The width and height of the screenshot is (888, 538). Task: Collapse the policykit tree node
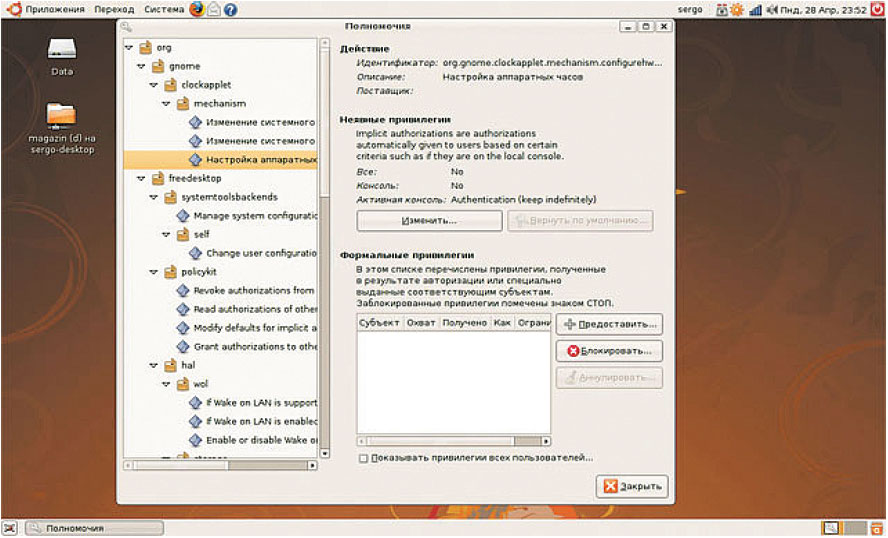[x=153, y=271]
